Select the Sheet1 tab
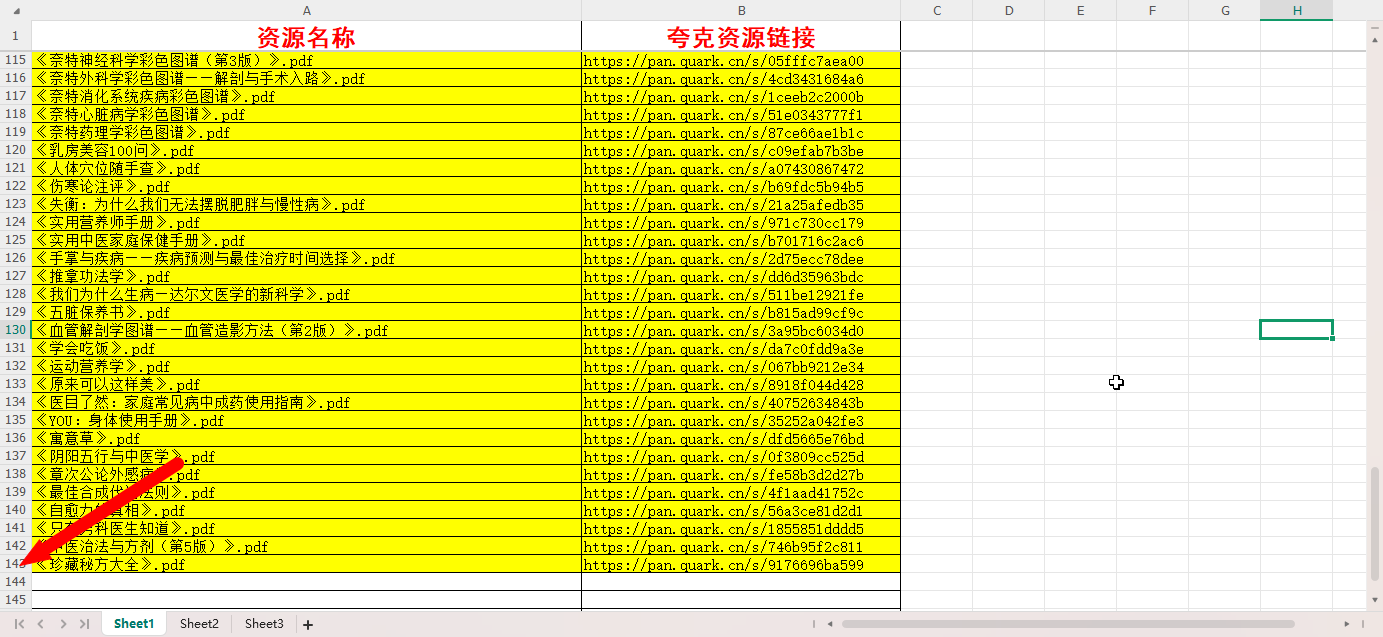This screenshot has height=637, width=1383. tap(134, 624)
